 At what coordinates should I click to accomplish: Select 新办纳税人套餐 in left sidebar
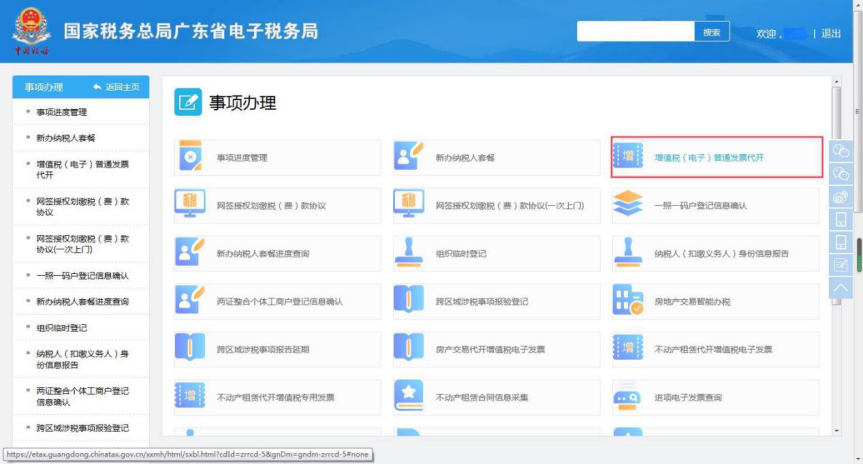point(66,138)
